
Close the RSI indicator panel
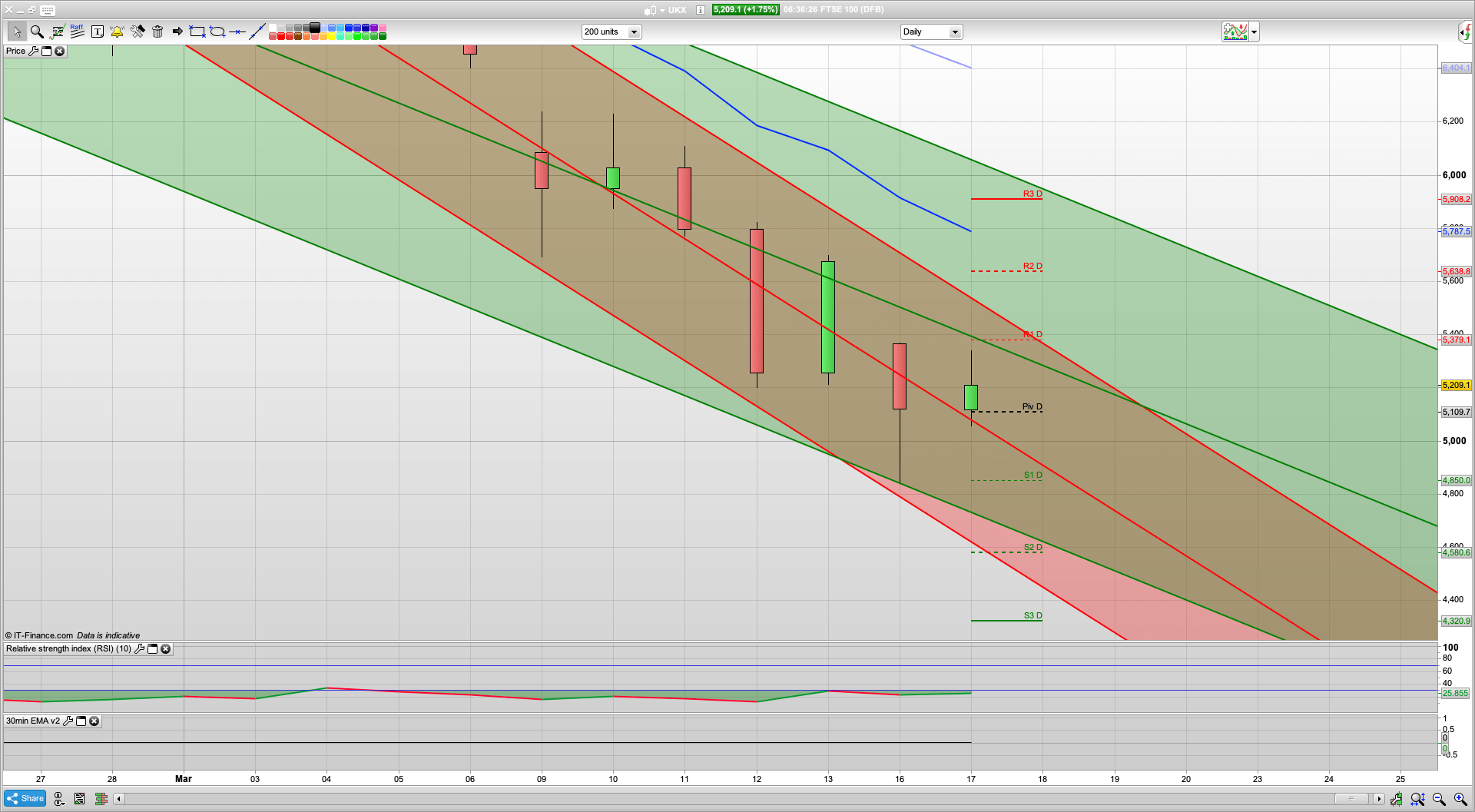tap(165, 649)
